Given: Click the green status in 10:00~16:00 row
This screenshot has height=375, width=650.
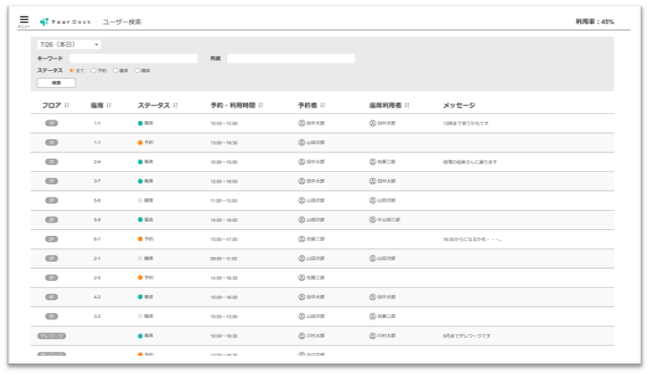Looking at the screenshot, I should coord(146,297).
